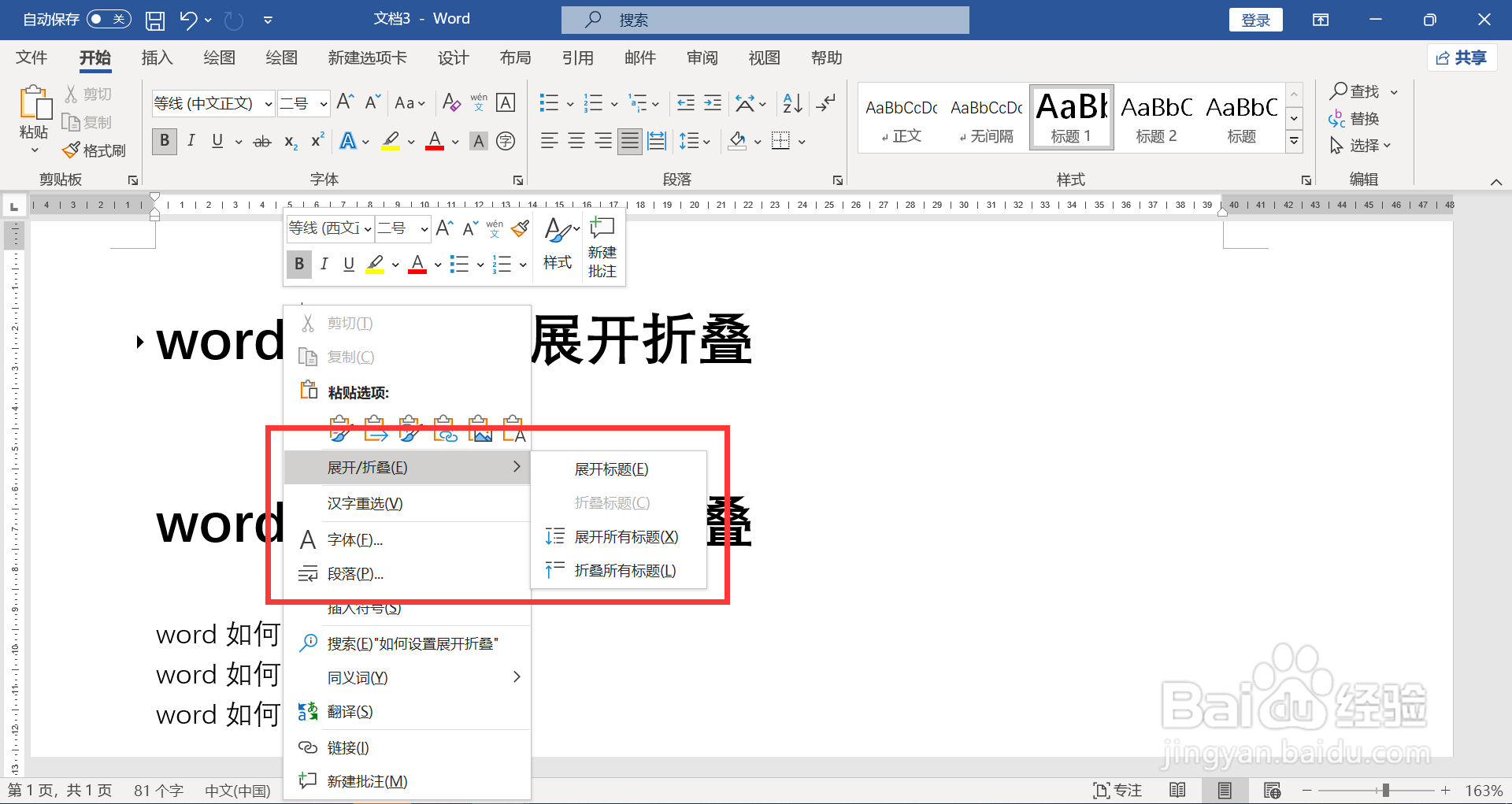Apply the Heading 2 style
The height and width of the screenshot is (804, 1512).
[x=1156, y=118]
